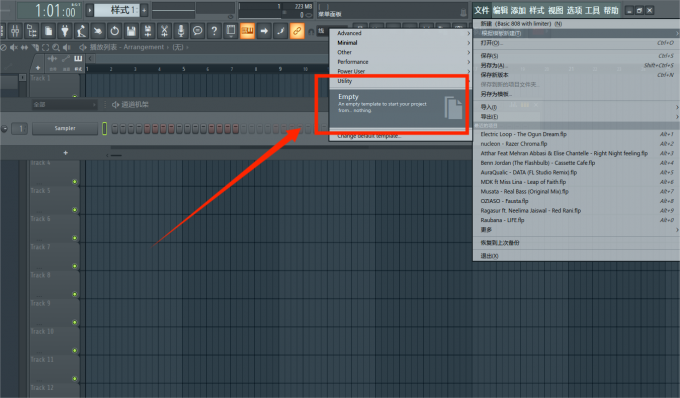Click the playlist zoom magnifier tool
Viewport: 680px width, 398px height.
coord(56,47)
